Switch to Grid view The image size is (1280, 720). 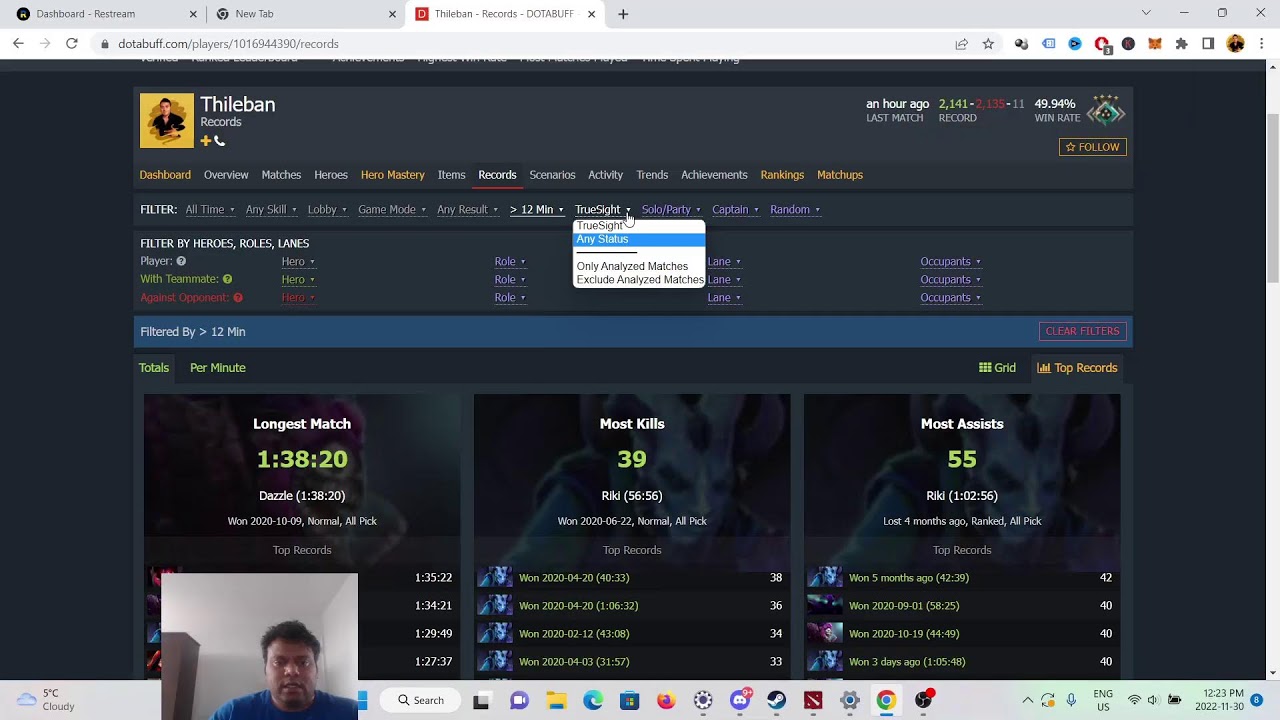(x=997, y=368)
